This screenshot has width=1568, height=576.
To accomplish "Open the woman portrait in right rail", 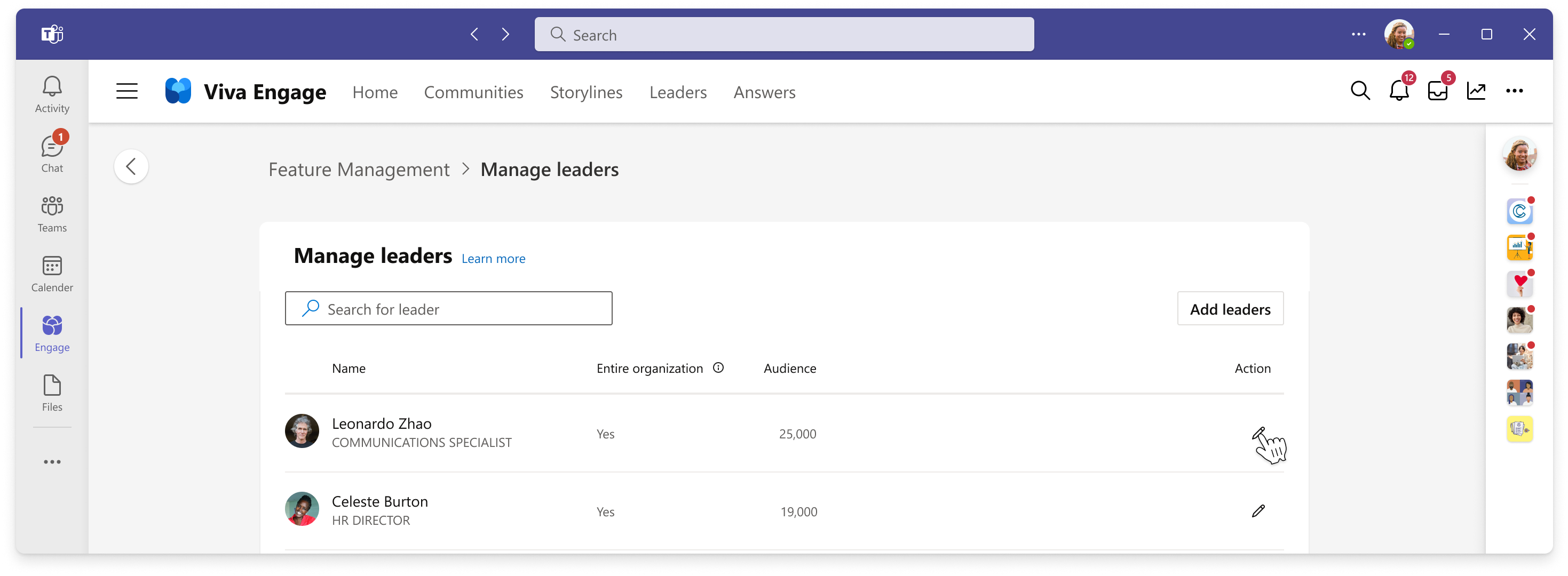I will [1519, 319].
